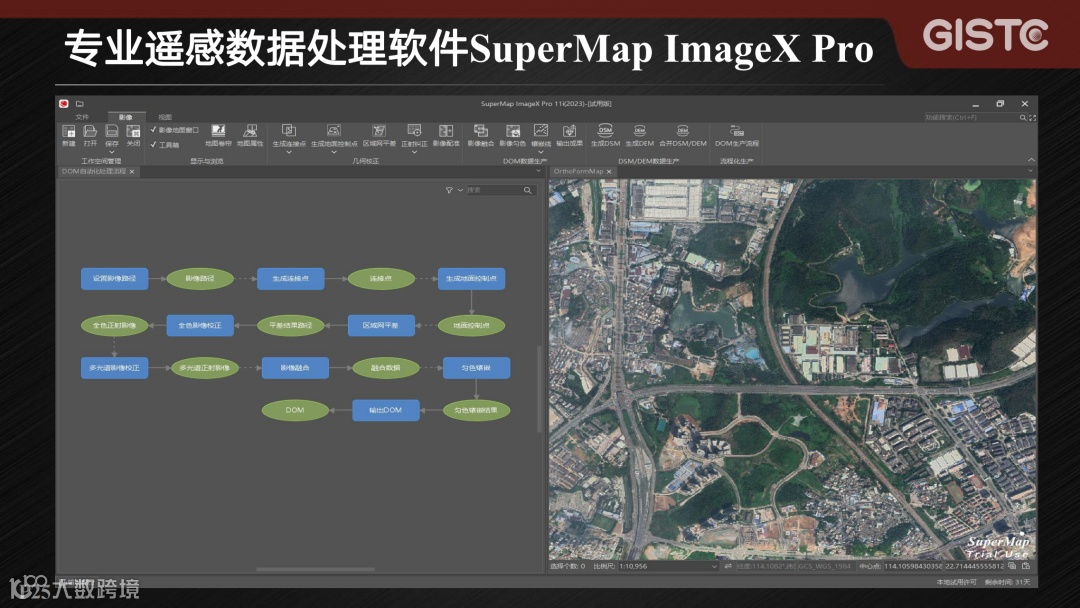Click the quick-access folder icon in title bar
The height and width of the screenshot is (608, 1080).
[x=79, y=104]
